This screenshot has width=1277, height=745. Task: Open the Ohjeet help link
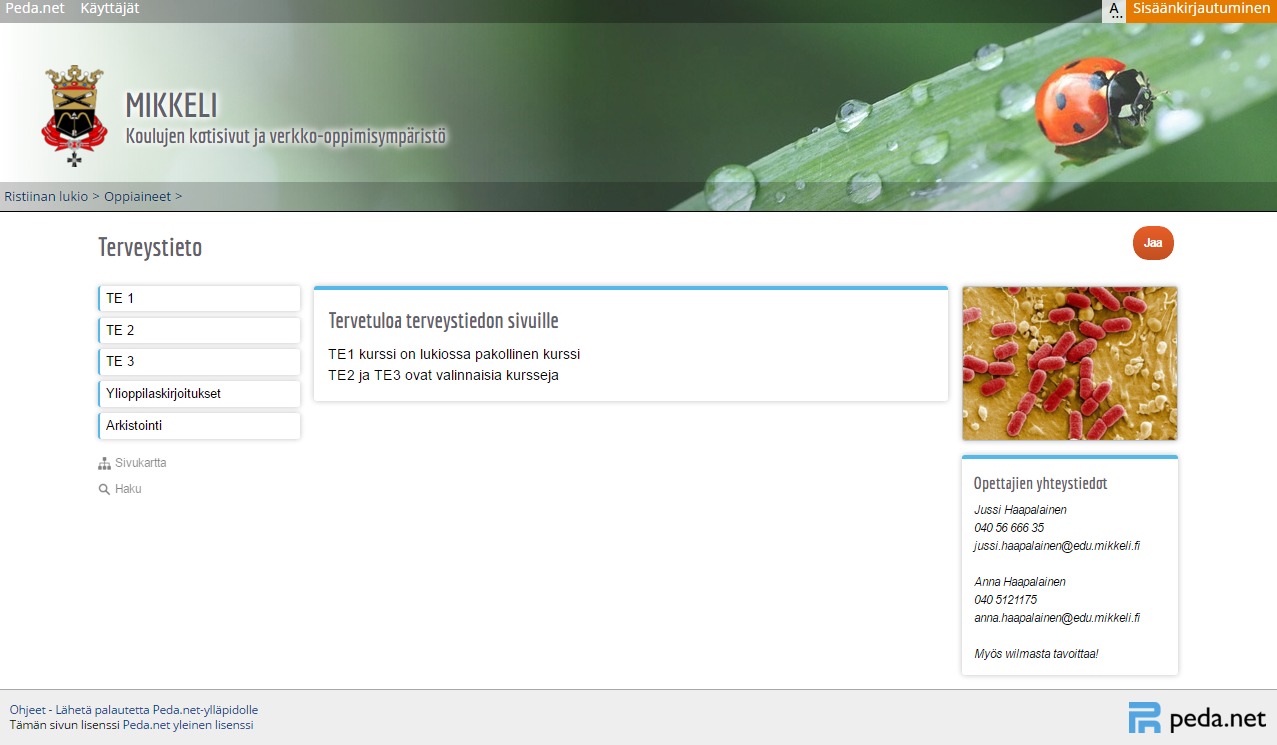coord(28,710)
